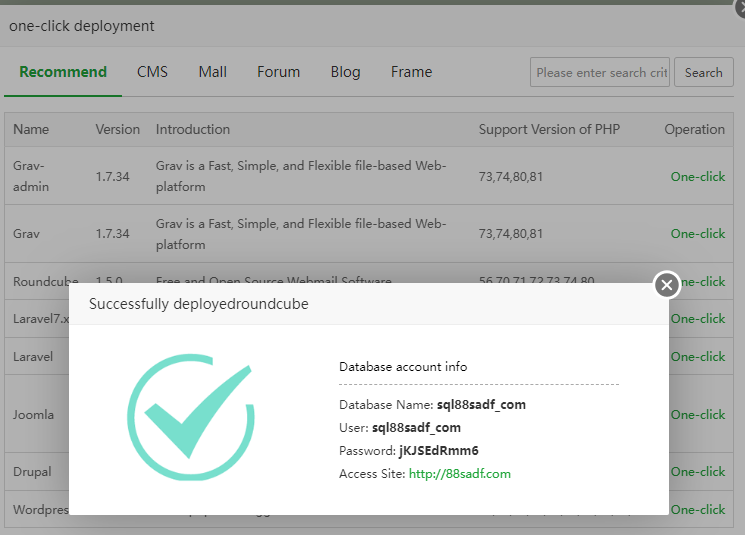This screenshot has width=745, height=535.
Task: Switch to the Recommend tab
Action: [x=63, y=72]
